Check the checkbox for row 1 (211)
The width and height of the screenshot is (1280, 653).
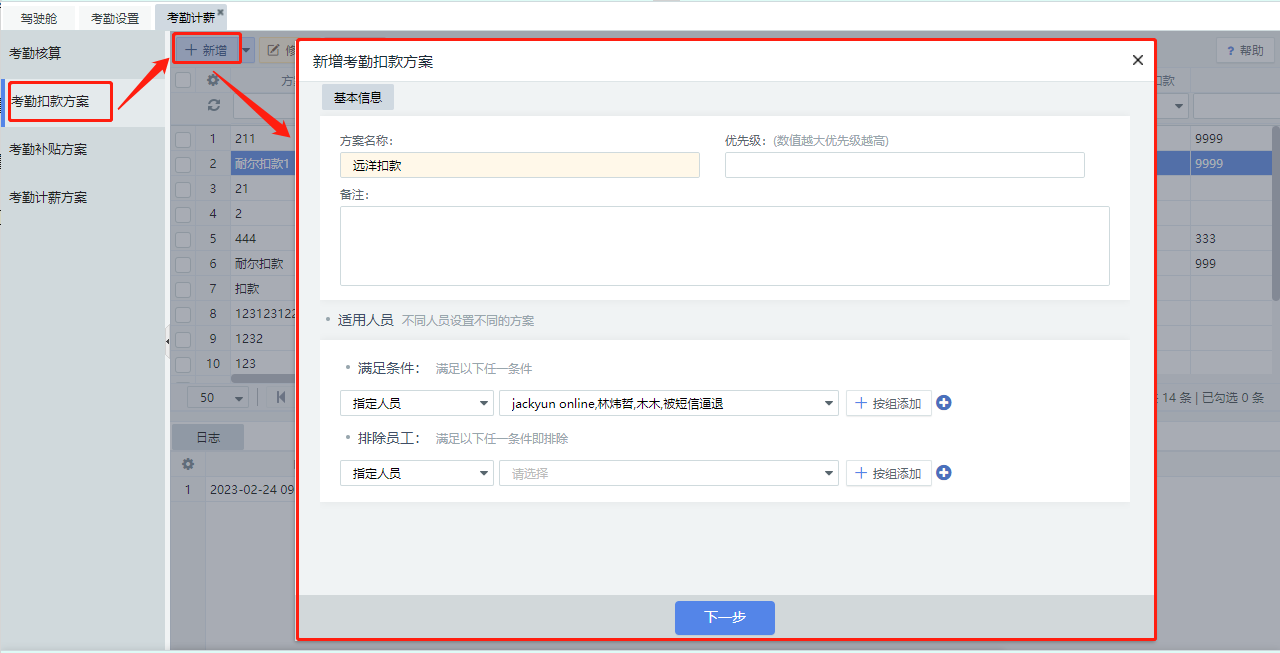183,139
